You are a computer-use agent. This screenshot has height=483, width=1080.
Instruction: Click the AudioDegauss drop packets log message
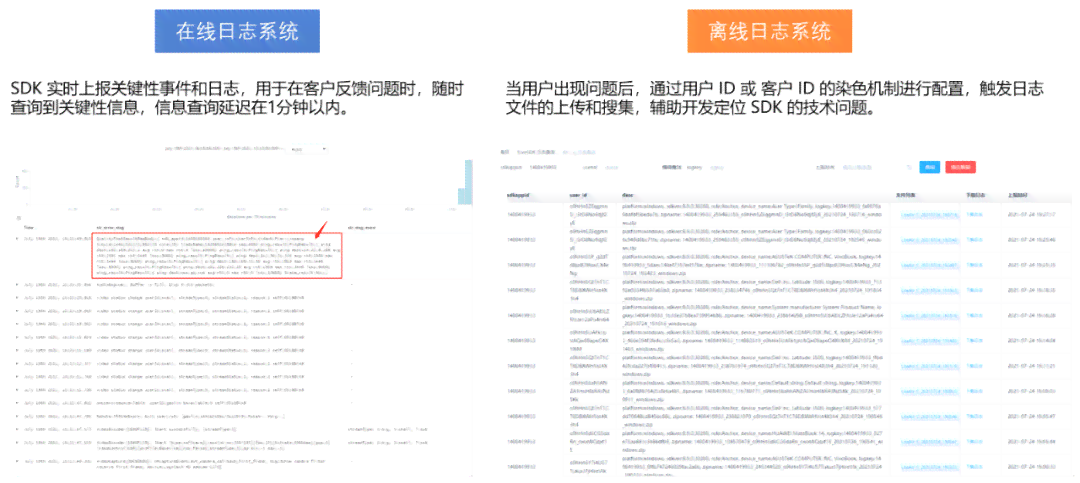click(157, 284)
